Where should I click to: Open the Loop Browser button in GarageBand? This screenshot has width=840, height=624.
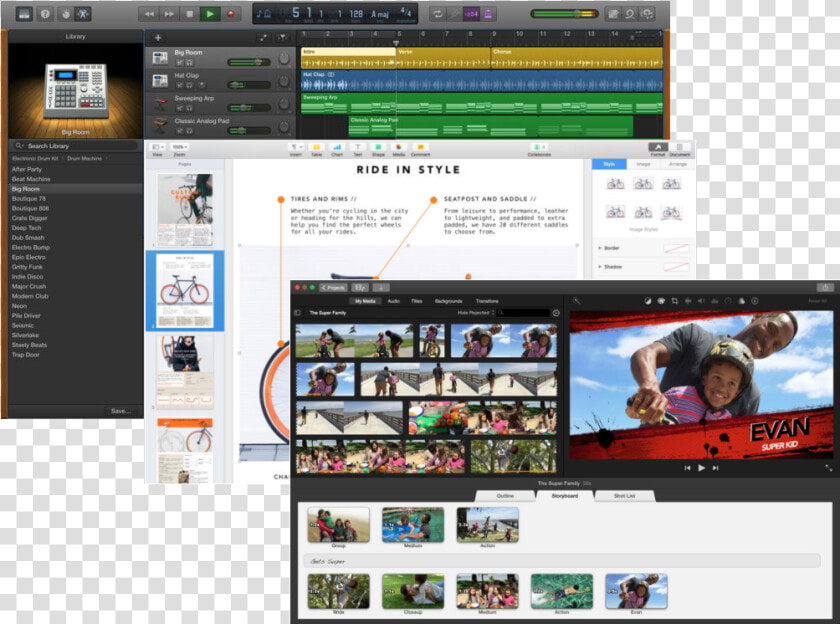[630, 14]
